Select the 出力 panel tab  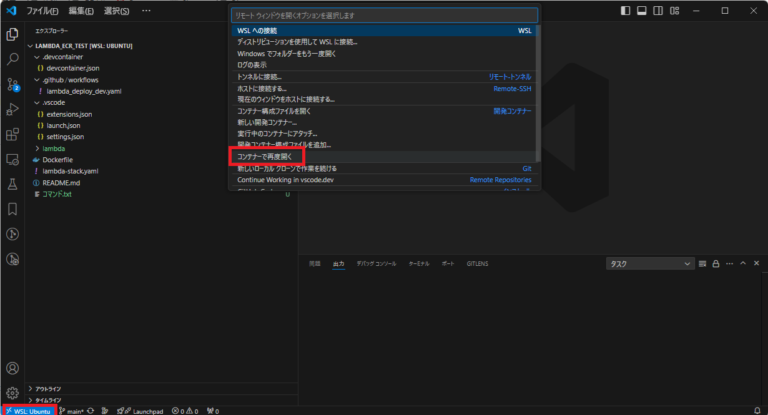click(x=338, y=264)
